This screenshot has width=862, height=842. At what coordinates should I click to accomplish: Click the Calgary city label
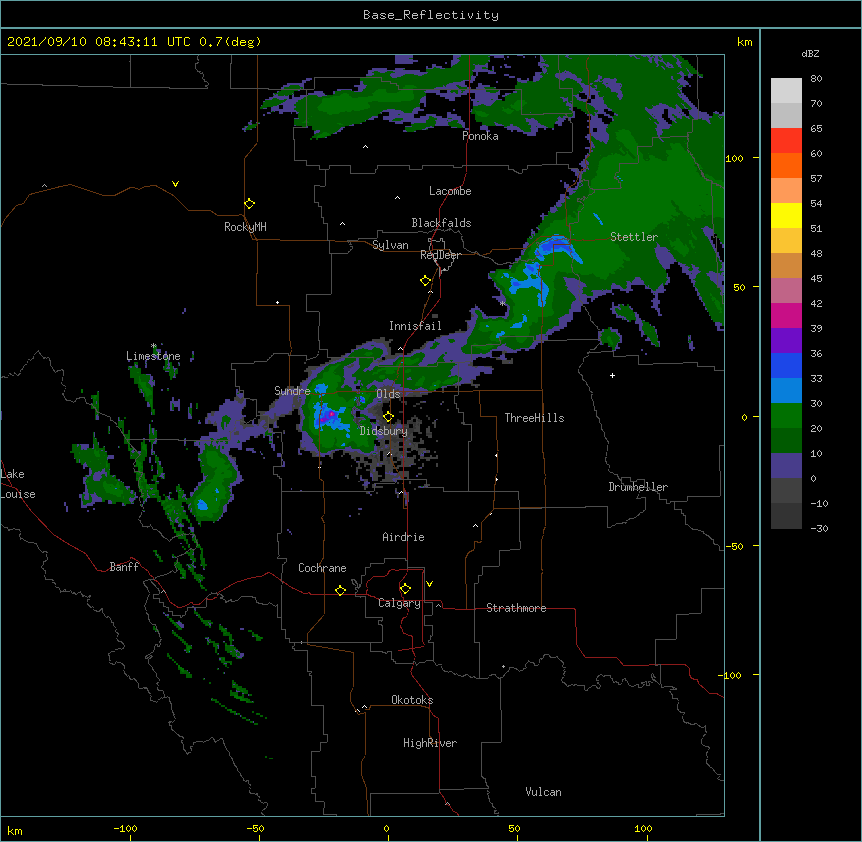(399, 603)
